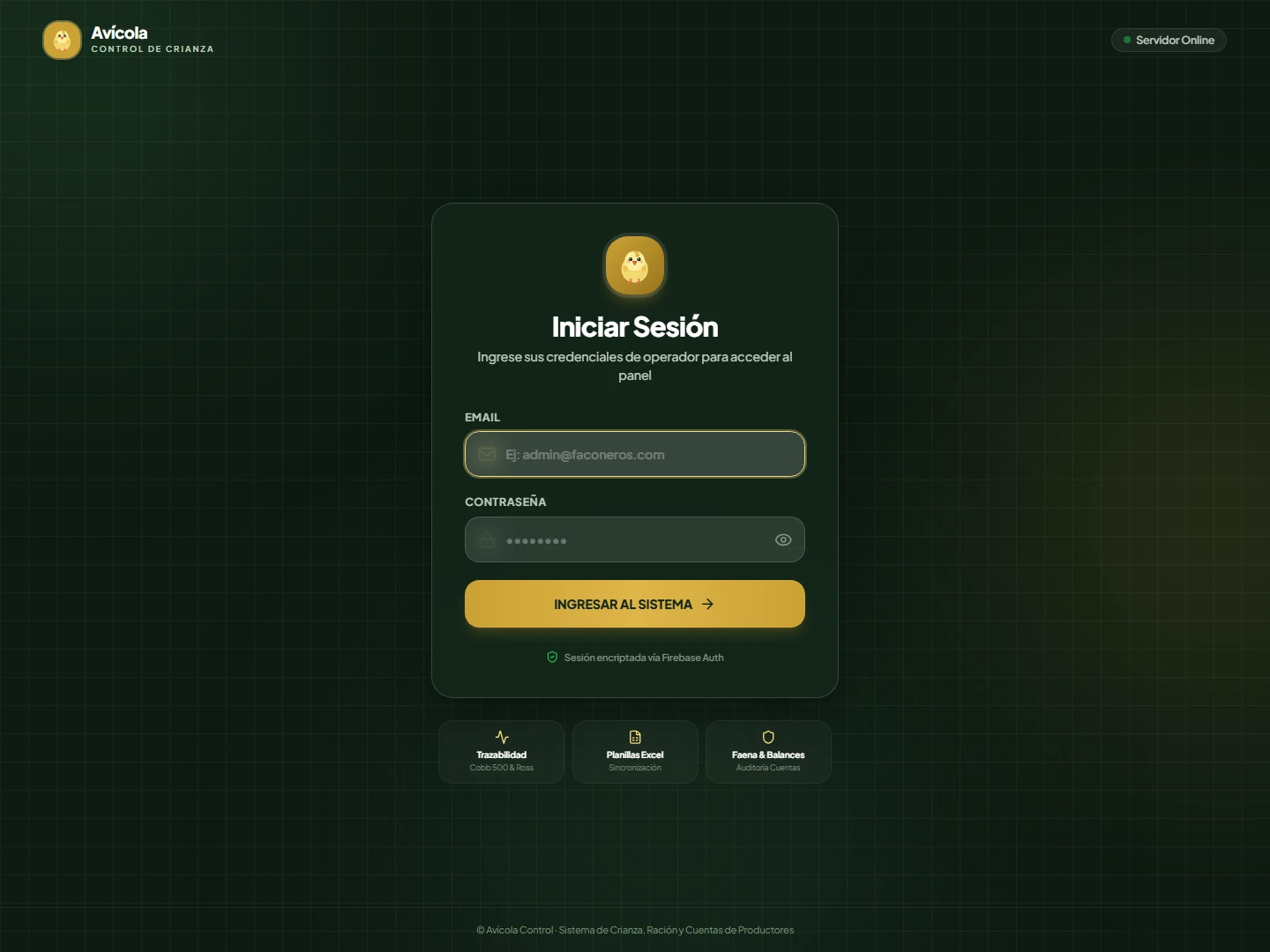This screenshot has width=1270, height=952.
Task: Click the EMAIL field label
Action: coord(482,417)
